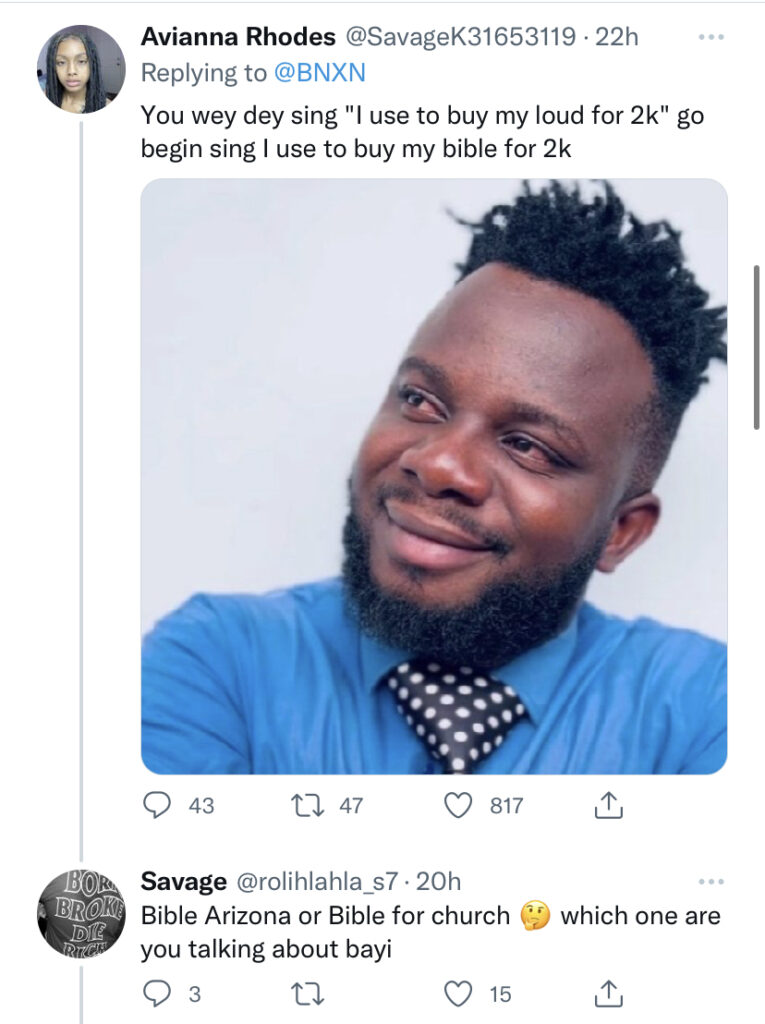This screenshot has width=765, height=1024.
Task: Share Avianna Rhodes' tweet
Action: [x=609, y=805]
